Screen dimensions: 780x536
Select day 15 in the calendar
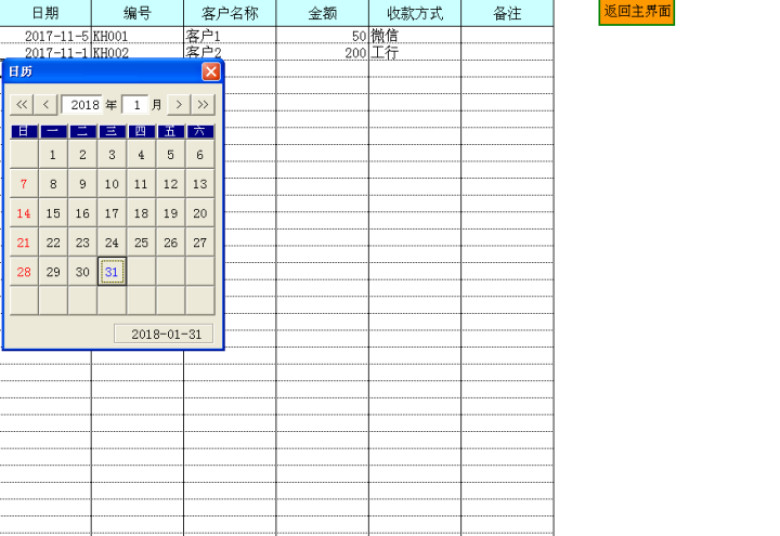click(53, 213)
